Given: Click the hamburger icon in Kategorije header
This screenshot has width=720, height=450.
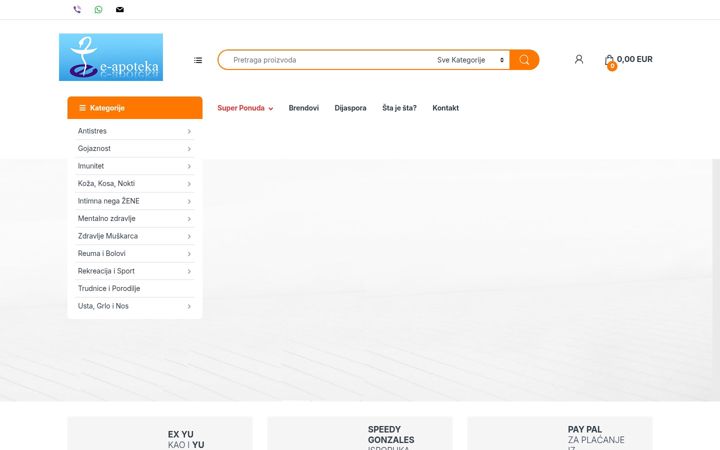Looking at the screenshot, I should pos(82,108).
